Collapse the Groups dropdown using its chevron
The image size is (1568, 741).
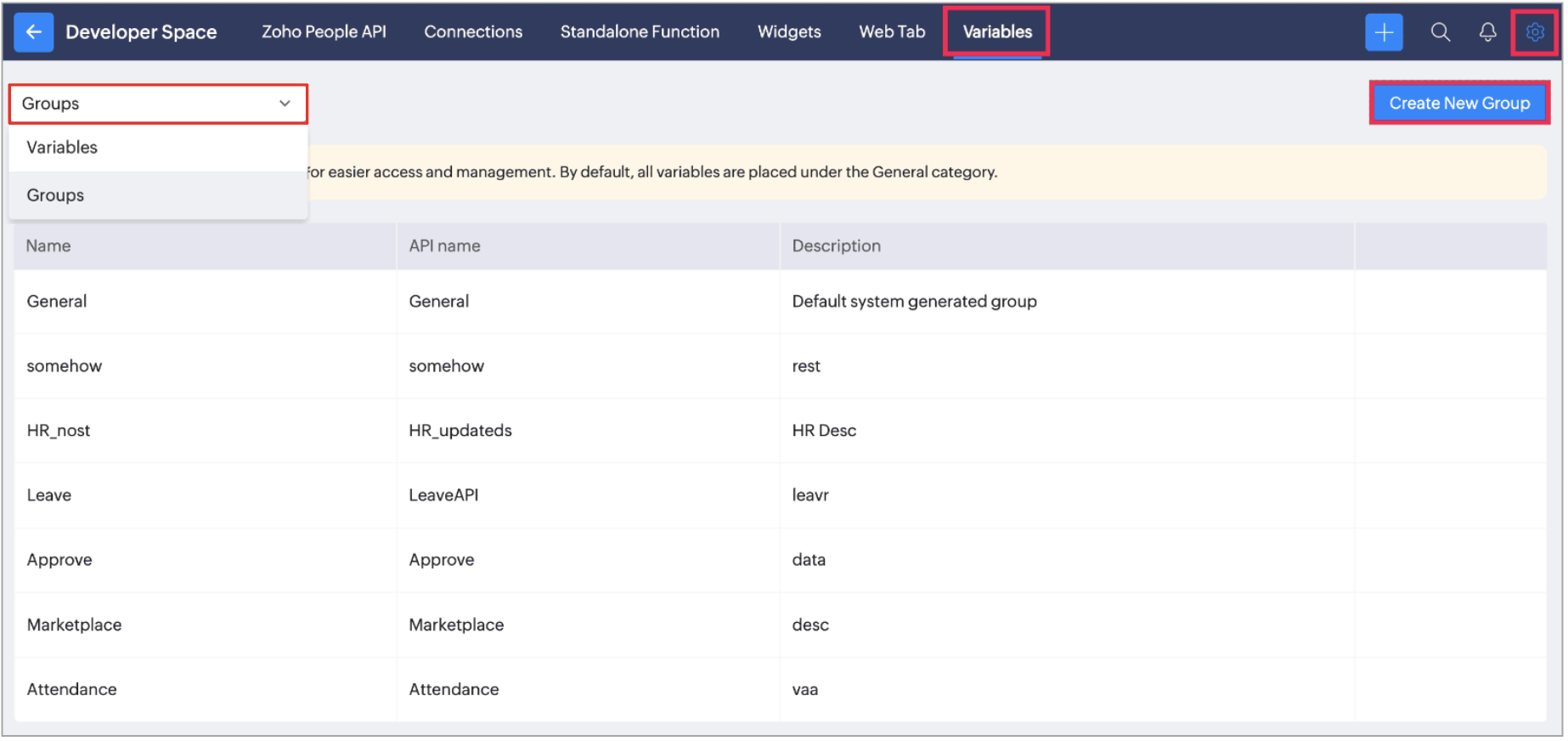tap(285, 104)
